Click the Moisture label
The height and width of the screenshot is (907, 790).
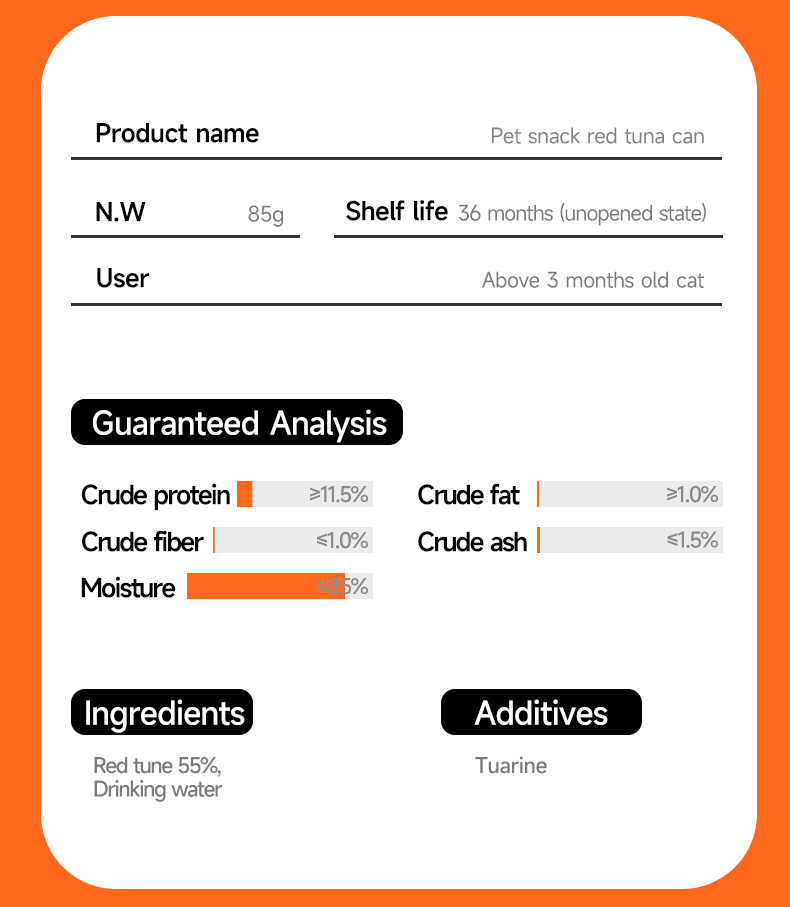pyautogui.click(x=128, y=588)
